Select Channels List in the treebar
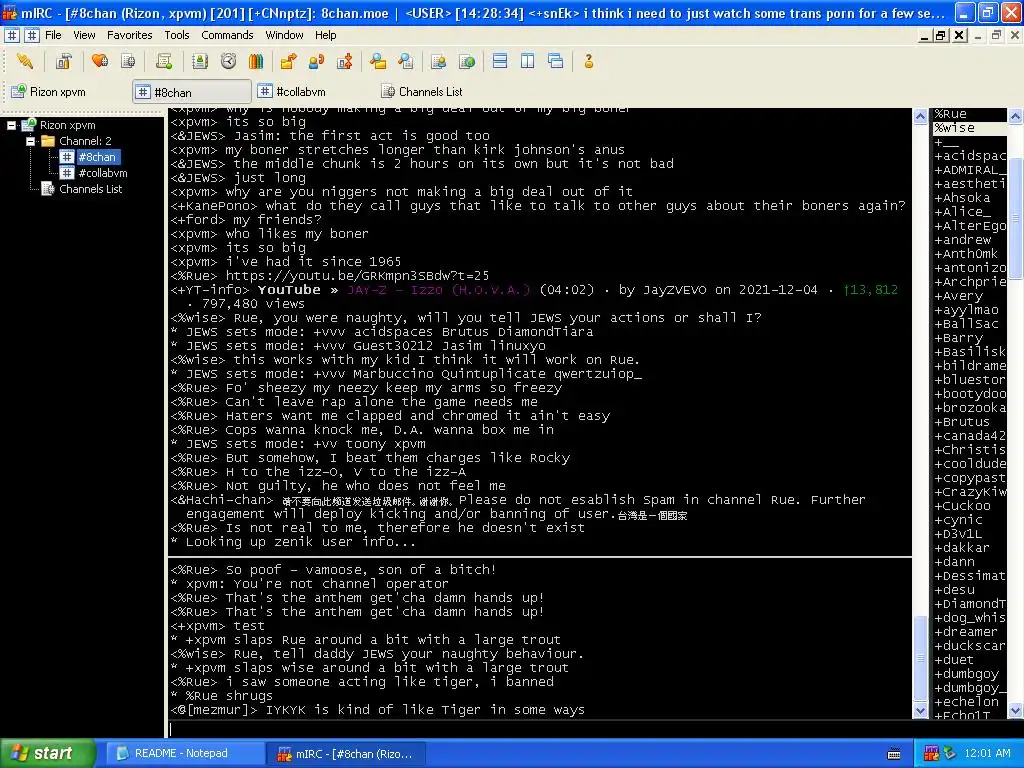The image size is (1024, 768). click(90, 189)
